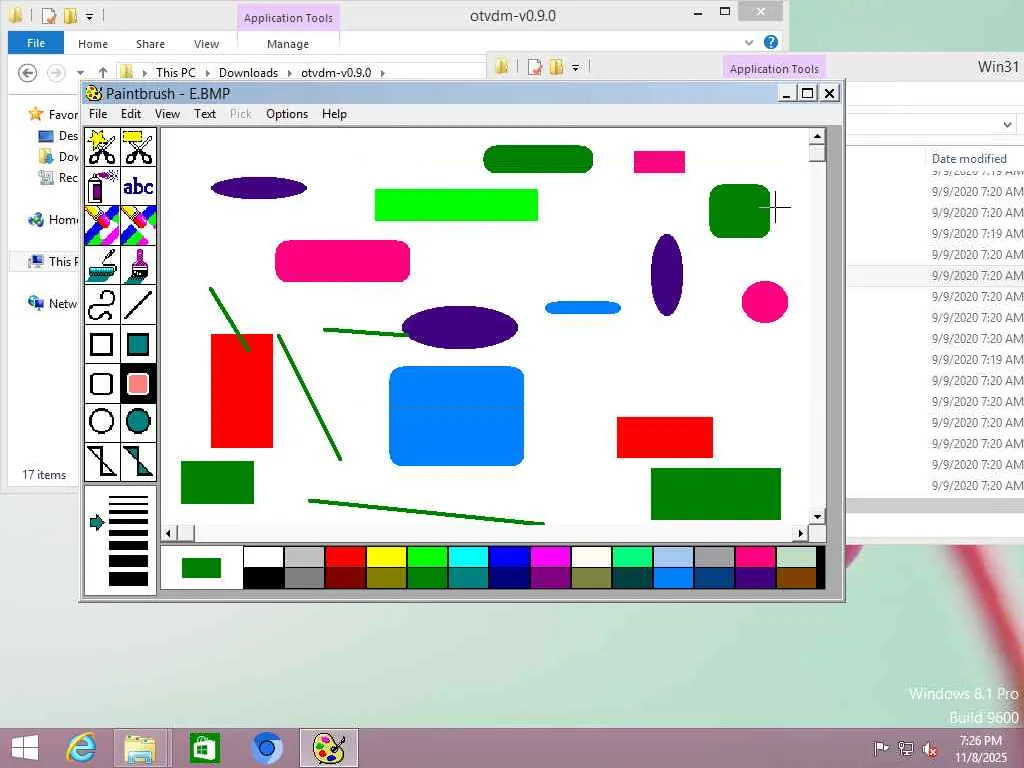
Task: Open Explorer Help question mark icon
Action: coord(771,42)
